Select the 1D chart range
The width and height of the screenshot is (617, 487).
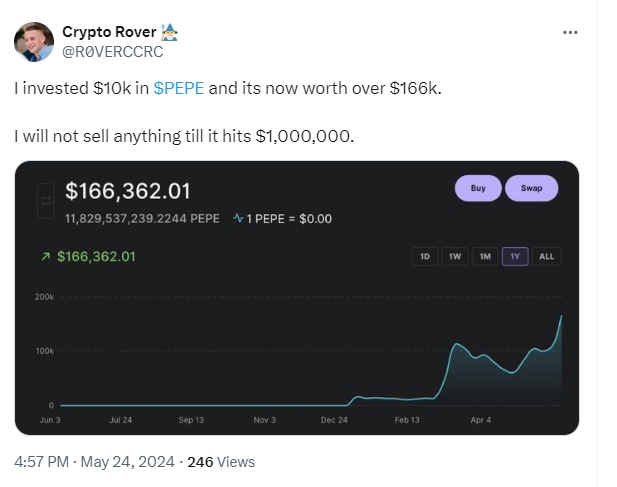pos(425,256)
